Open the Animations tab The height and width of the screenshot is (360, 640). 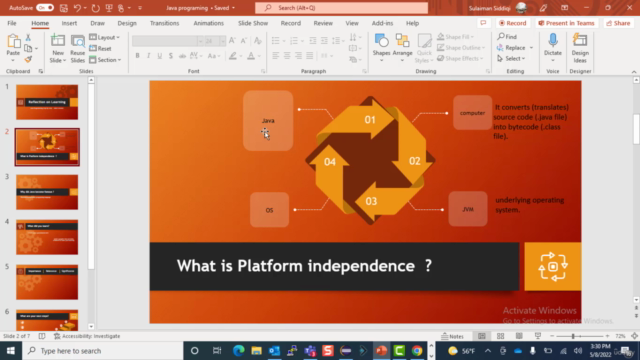pos(209,23)
